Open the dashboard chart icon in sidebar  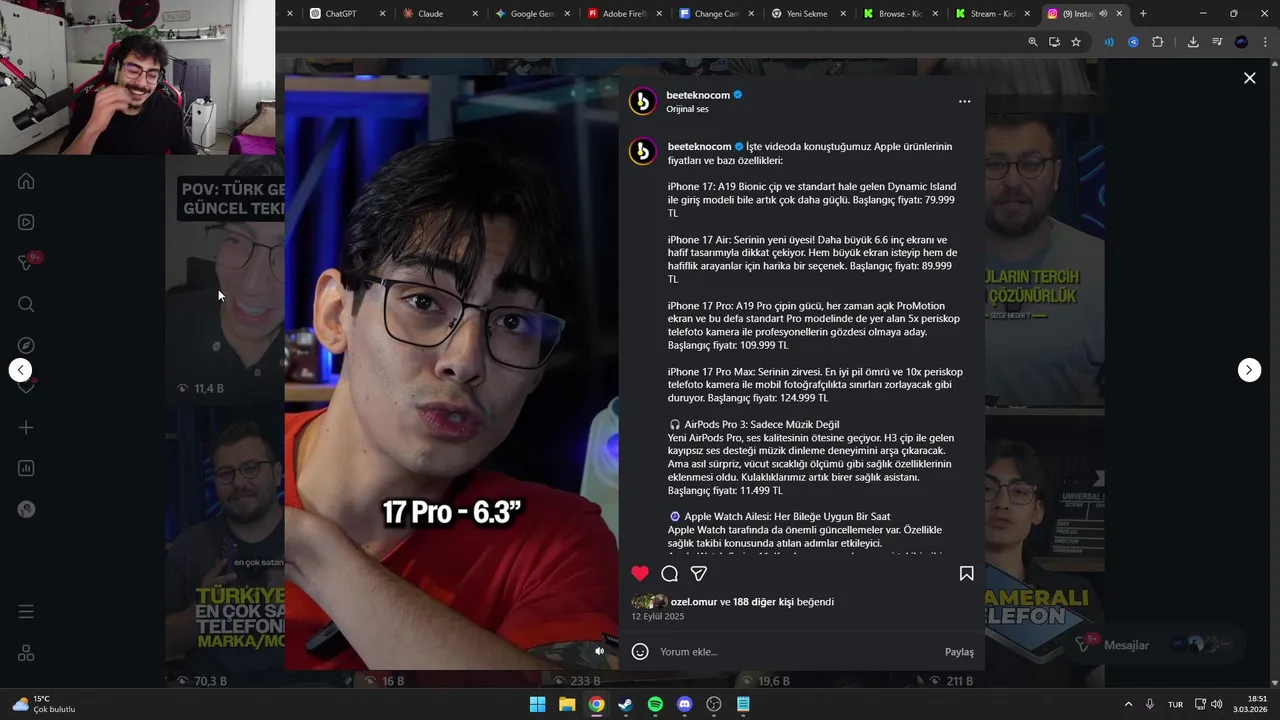pos(26,468)
